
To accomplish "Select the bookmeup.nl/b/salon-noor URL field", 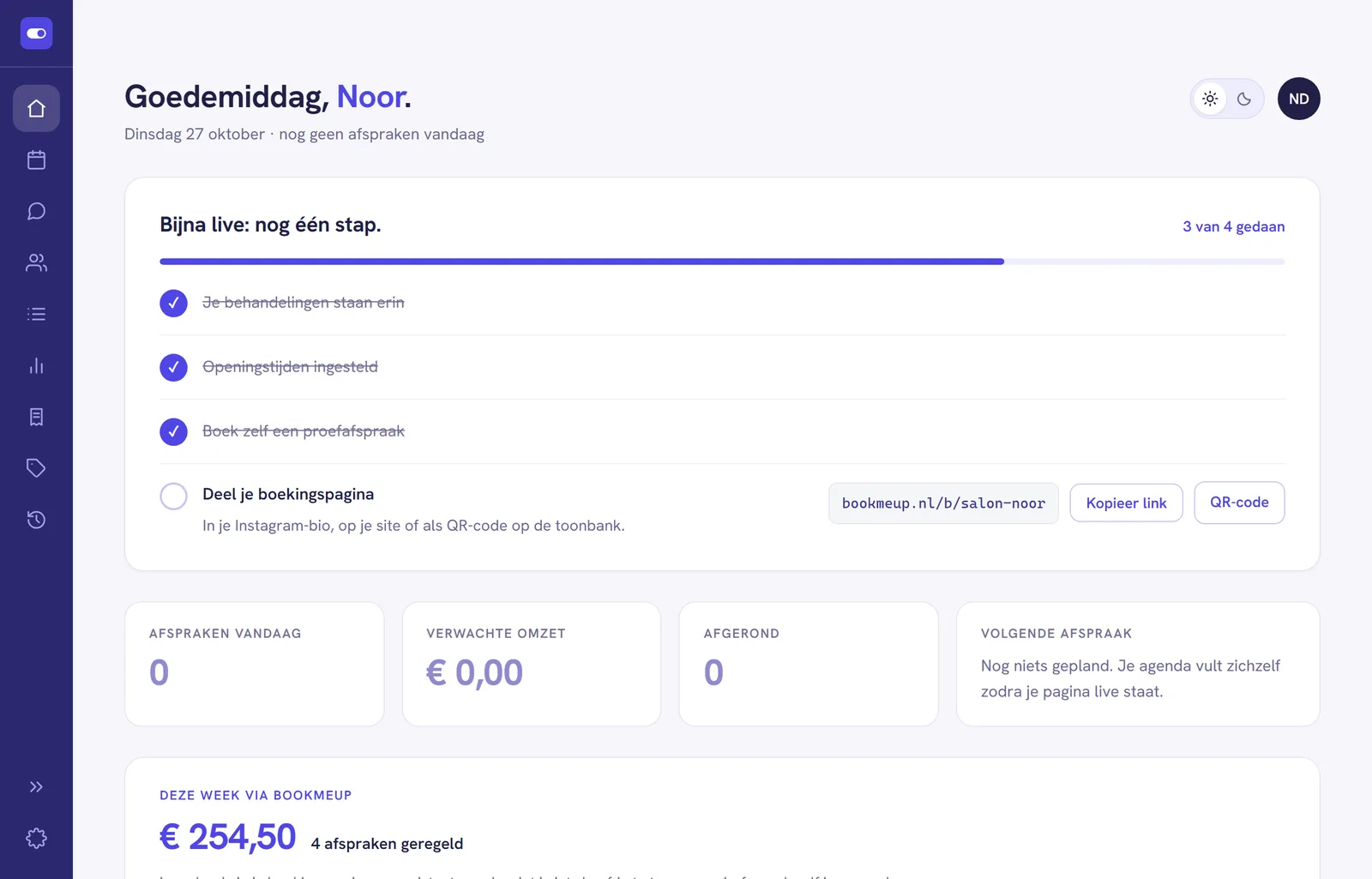I will tap(943, 503).
